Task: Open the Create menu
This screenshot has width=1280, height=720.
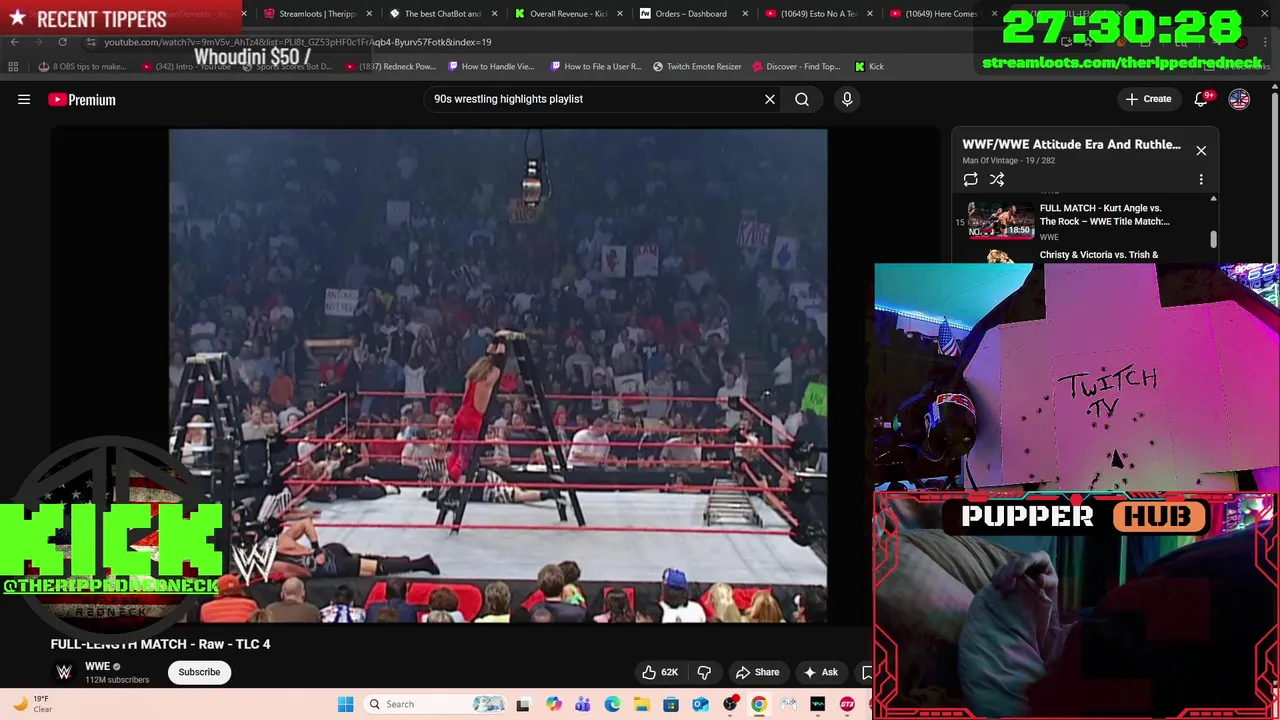Action: point(1148,99)
